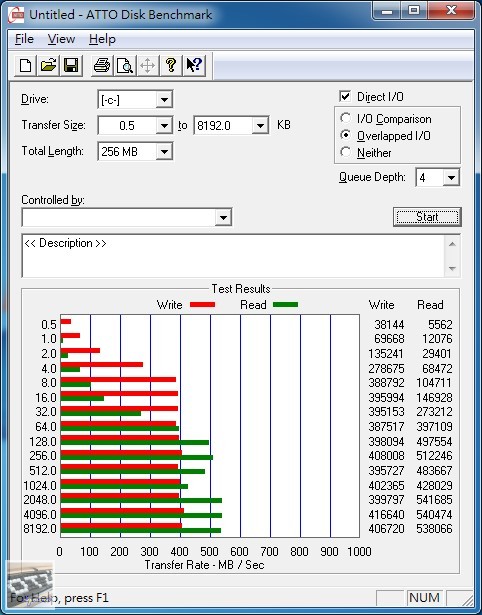This screenshot has height=615, width=482.
Task: Select the Overlapped I/O radio button
Action: 345,135
